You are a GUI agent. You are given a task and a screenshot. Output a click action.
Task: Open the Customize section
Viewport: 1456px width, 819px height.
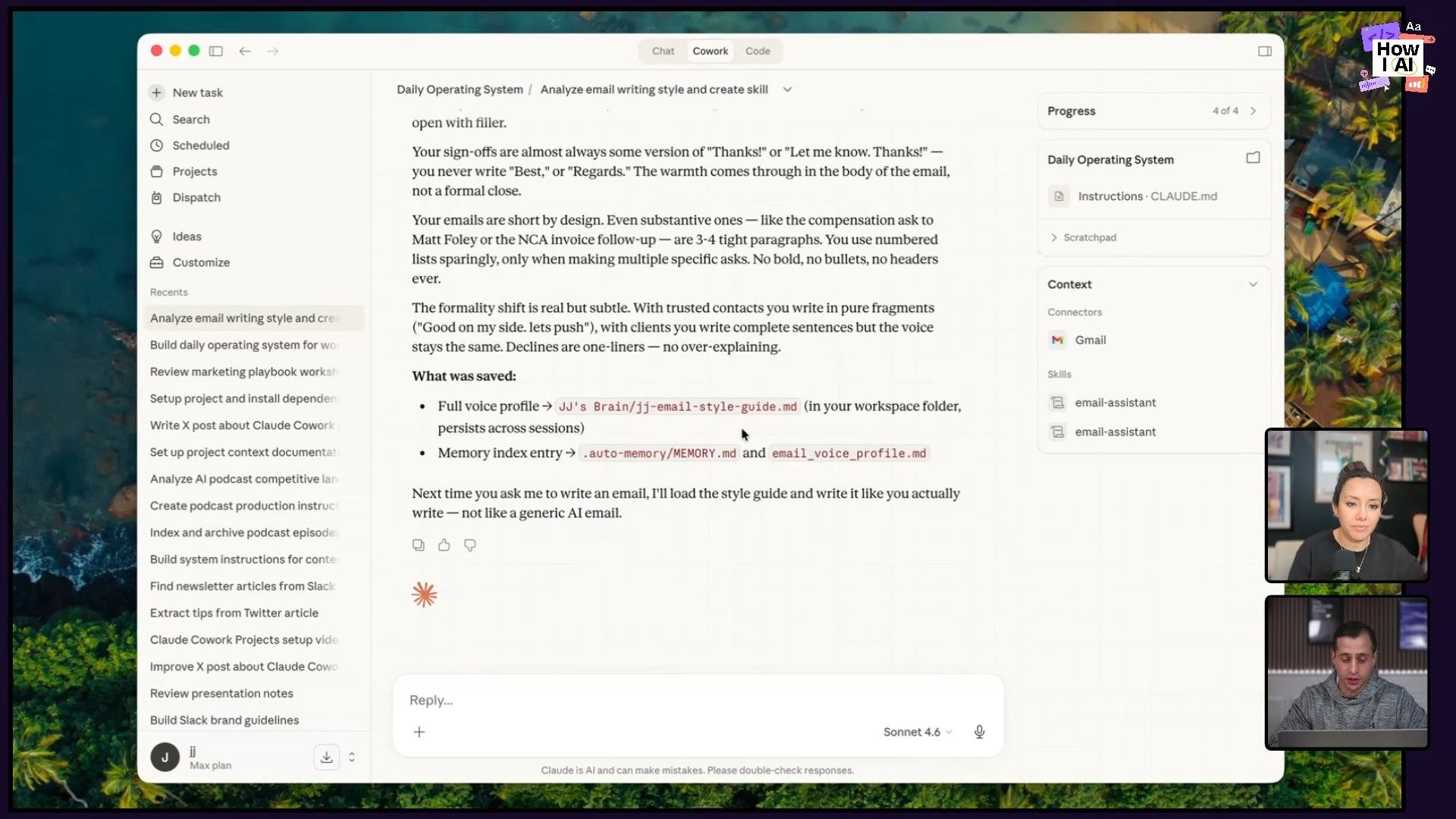[201, 262]
